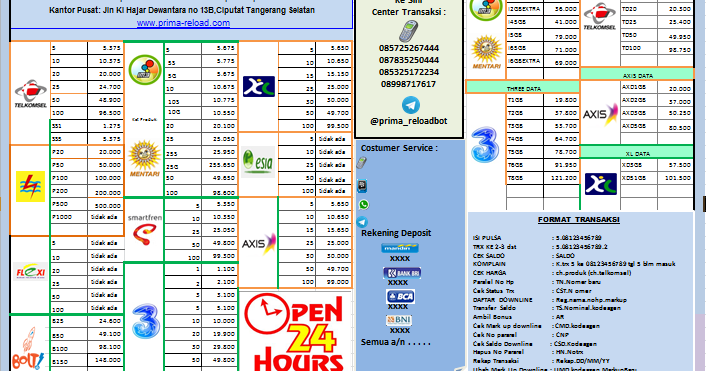The width and height of the screenshot is (706, 371).
Task: Click the Kantor Pusat address line
Action: (x=182, y=10)
